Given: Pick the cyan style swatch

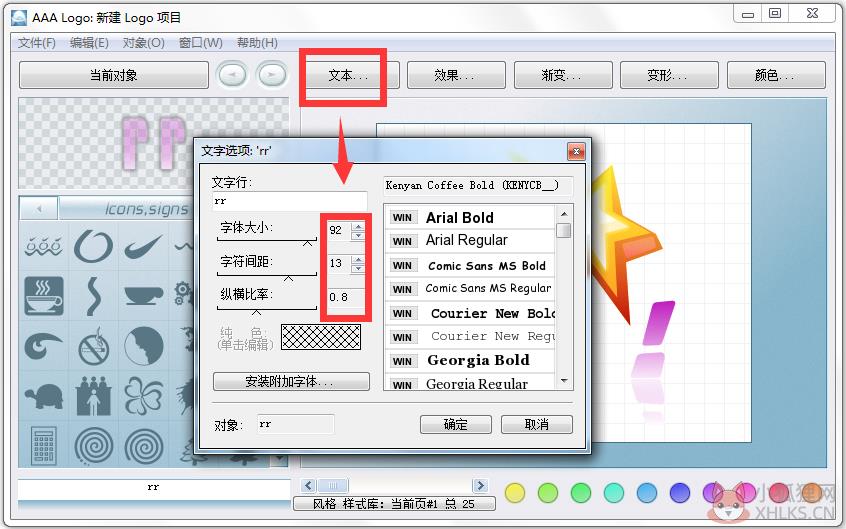Looking at the screenshot, I should click(x=614, y=492).
